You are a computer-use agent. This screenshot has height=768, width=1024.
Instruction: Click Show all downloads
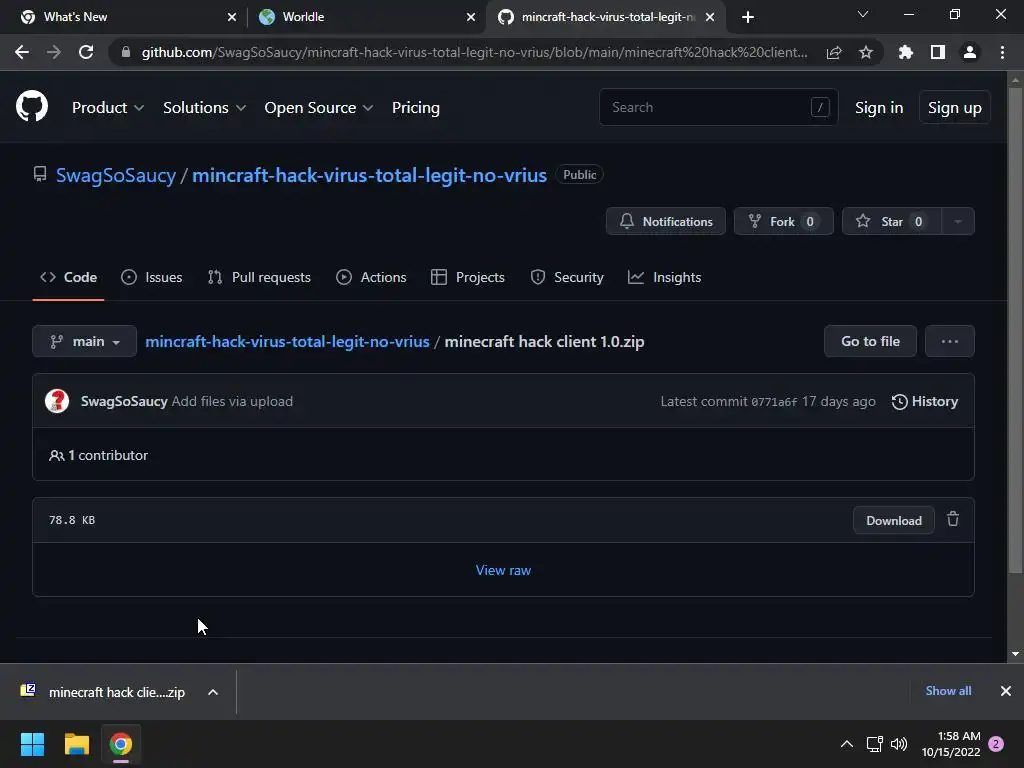click(x=948, y=691)
